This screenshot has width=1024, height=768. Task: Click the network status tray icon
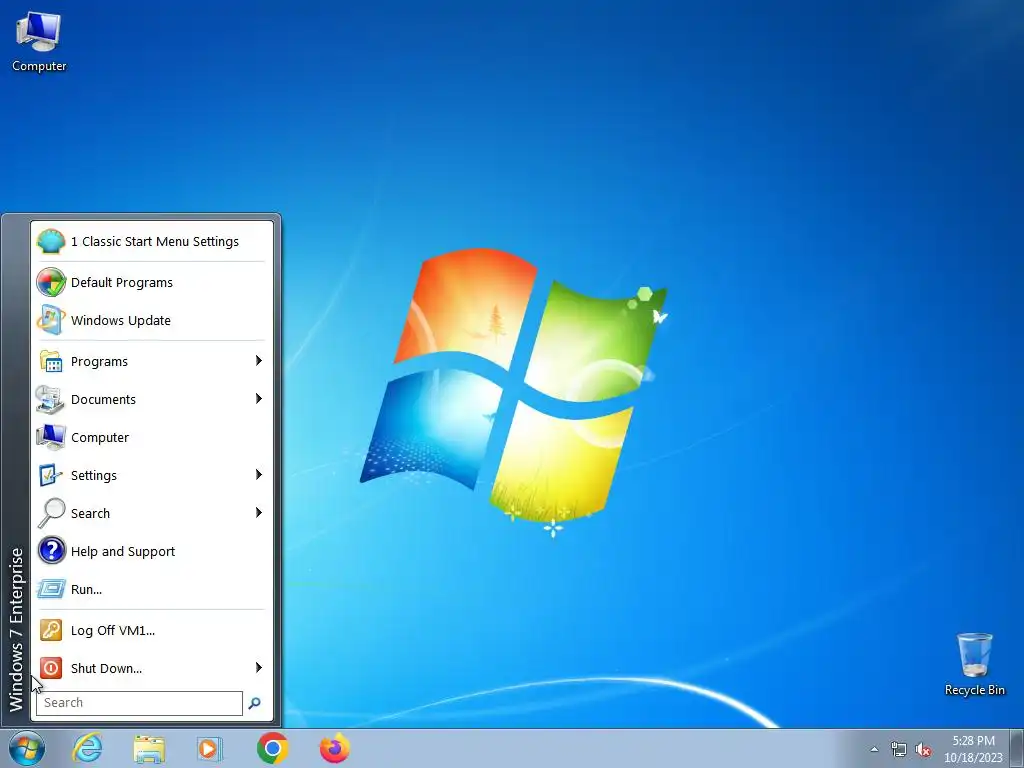(x=899, y=749)
